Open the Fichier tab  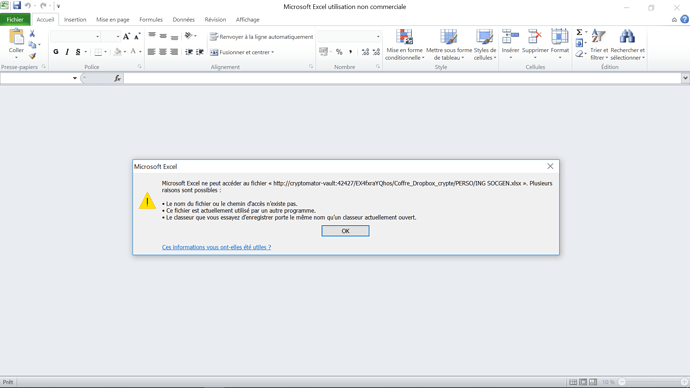pyautogui.click(x=15, y=19)
